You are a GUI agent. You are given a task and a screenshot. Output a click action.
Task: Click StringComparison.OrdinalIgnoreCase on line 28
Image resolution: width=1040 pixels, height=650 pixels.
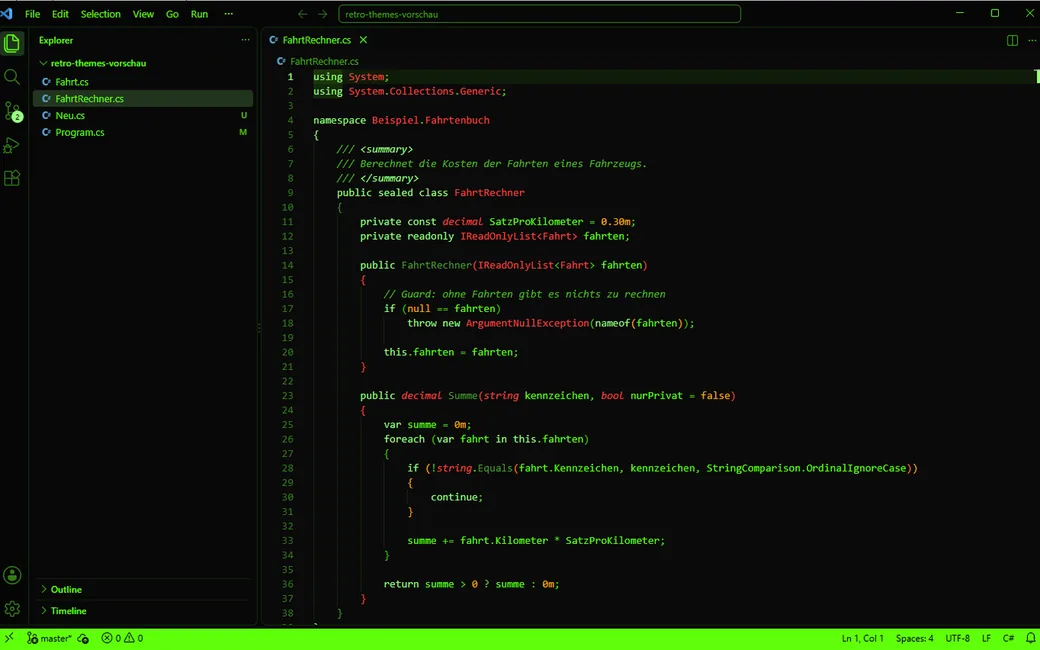click(x=806, y=468)
